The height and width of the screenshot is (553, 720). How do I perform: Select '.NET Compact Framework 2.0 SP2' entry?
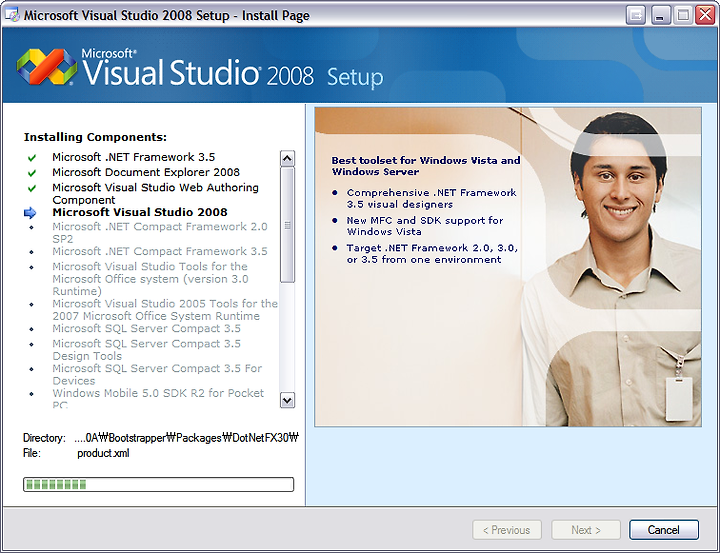pyautogui.click(x=160, y=232)
